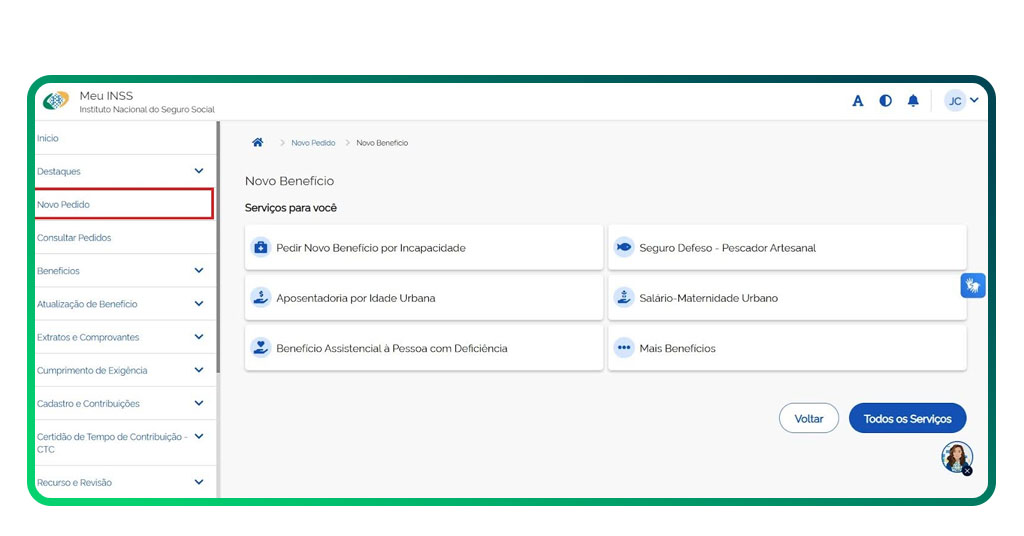Expand the Benefícios sidebar section
1024x536 pixels.
coord(199,271)
